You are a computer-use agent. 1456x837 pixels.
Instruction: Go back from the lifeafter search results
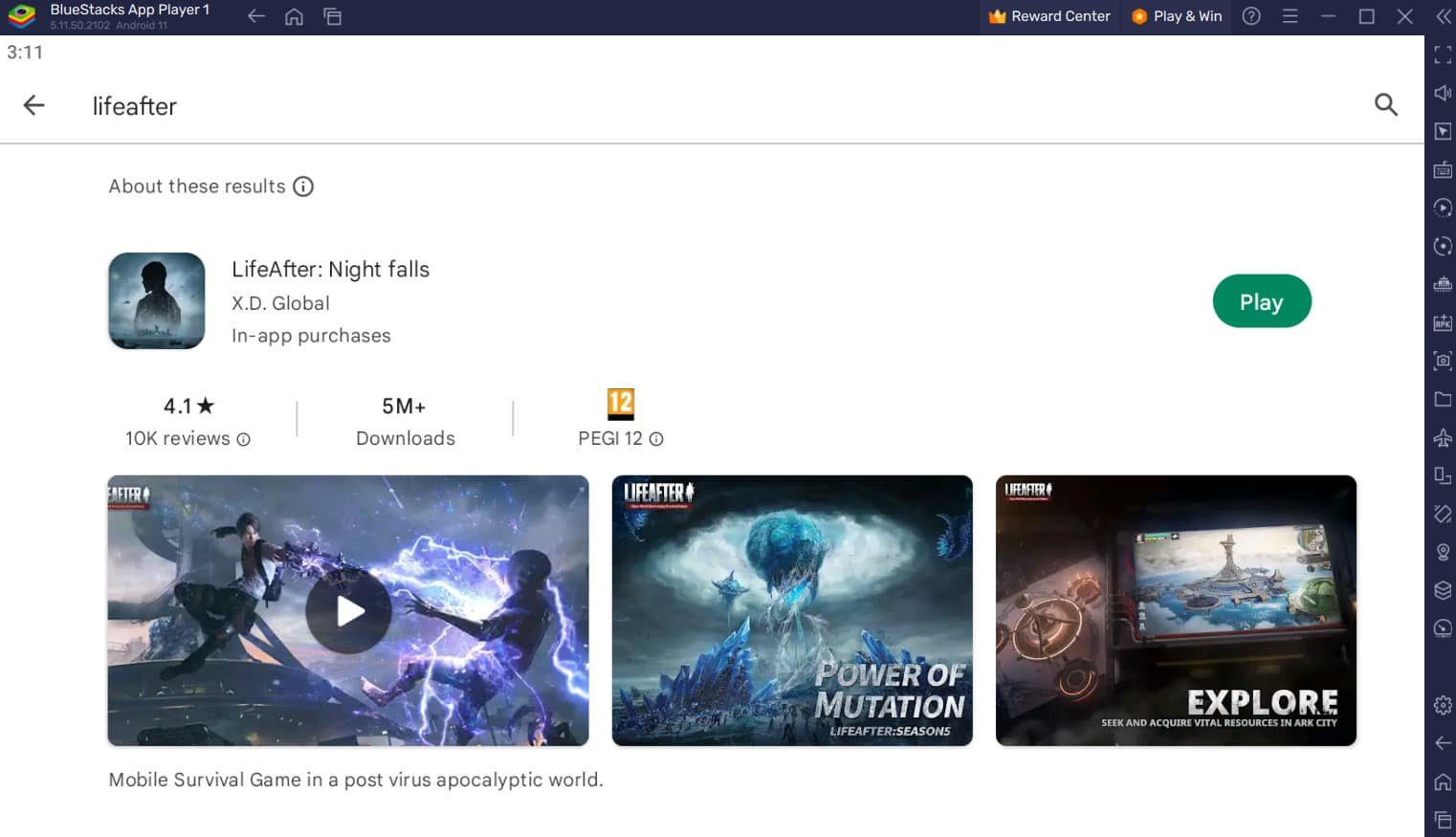coord(33,105)
